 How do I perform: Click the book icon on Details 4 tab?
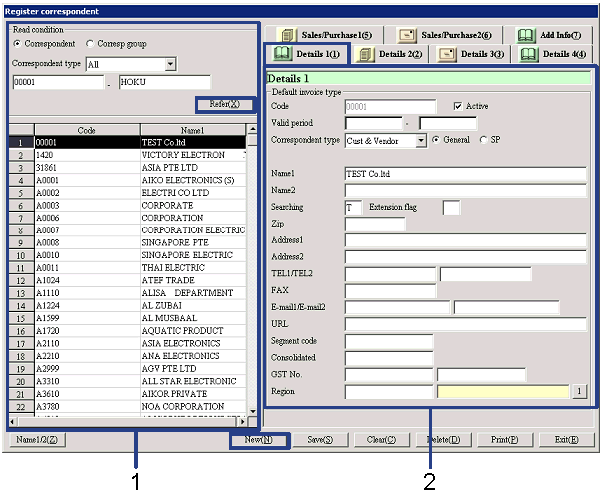click(529, 54)
